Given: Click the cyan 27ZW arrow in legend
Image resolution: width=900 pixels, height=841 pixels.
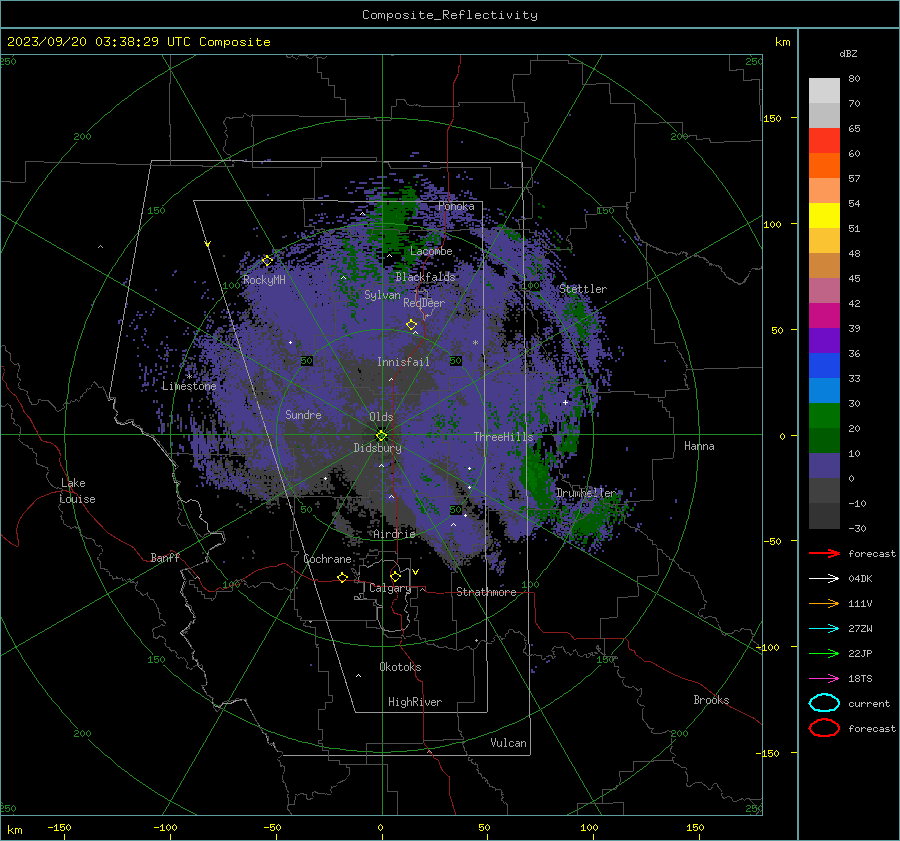Looking at the screenshot, I should (824, 628).
